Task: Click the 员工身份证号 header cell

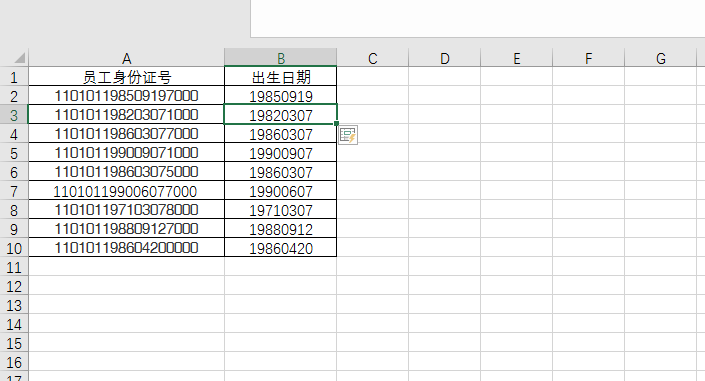Action: pos(126,77)
